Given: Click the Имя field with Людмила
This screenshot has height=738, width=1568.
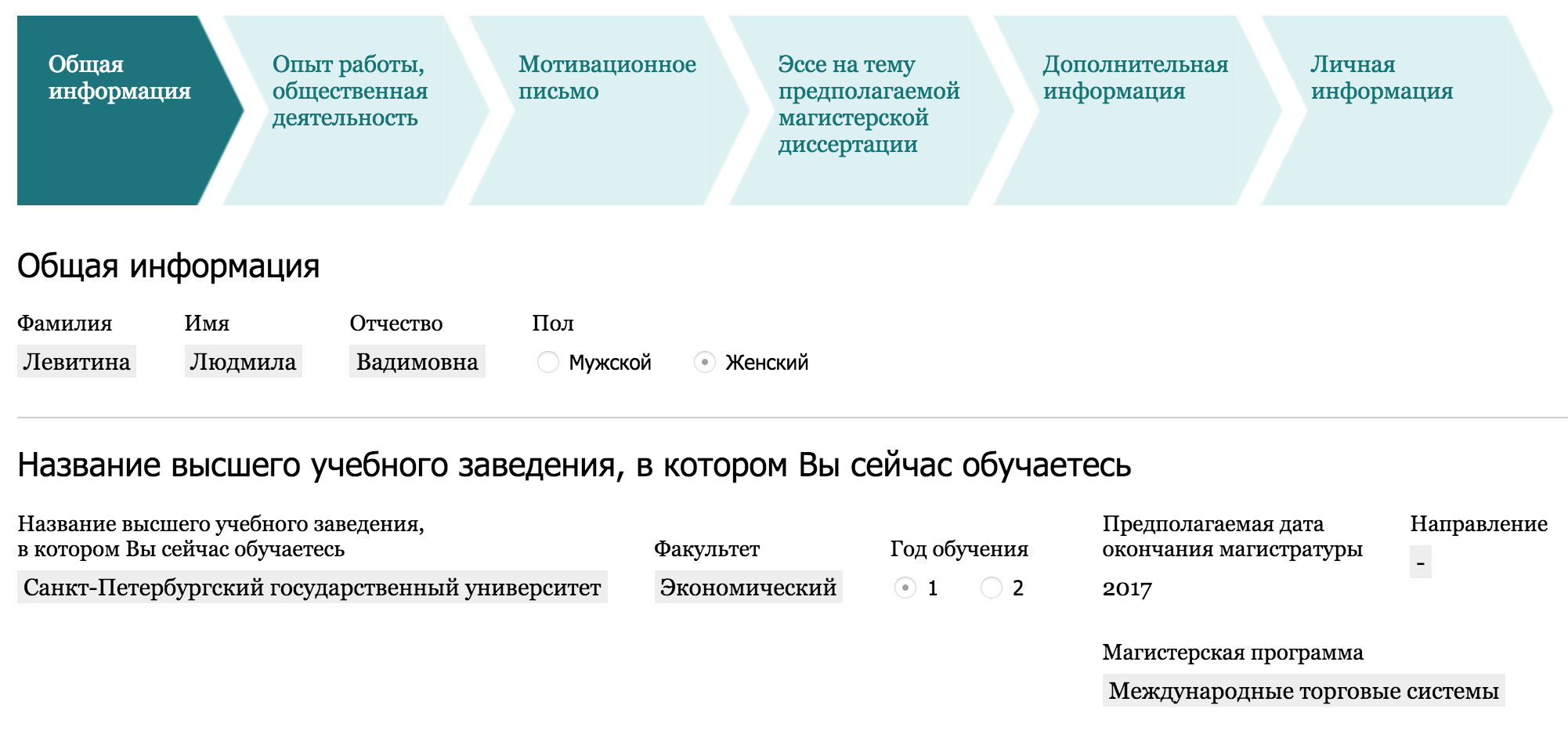Looking at the screenshot, I should click(x=243, y=361).
